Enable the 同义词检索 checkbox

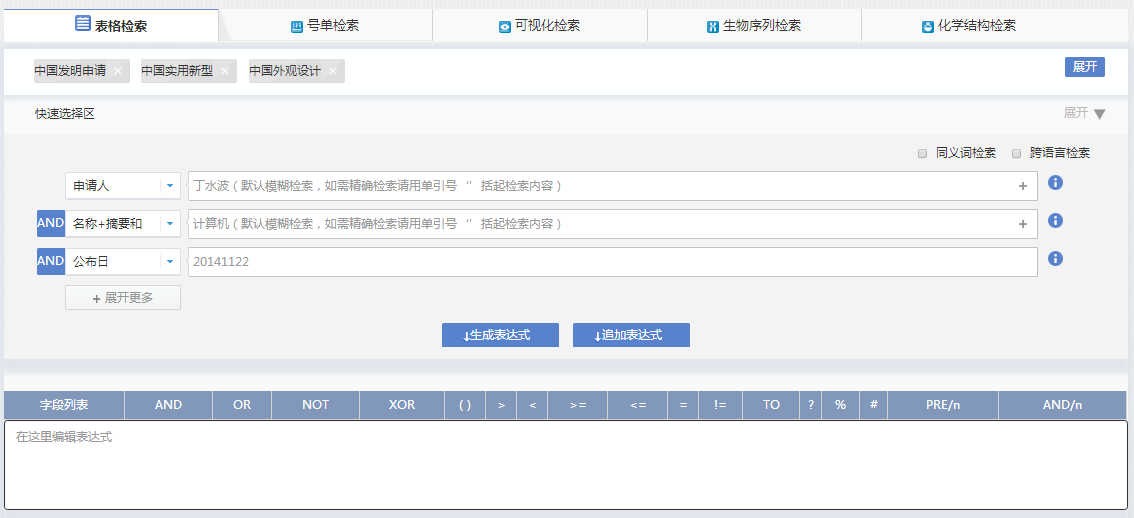coord(922,153)
